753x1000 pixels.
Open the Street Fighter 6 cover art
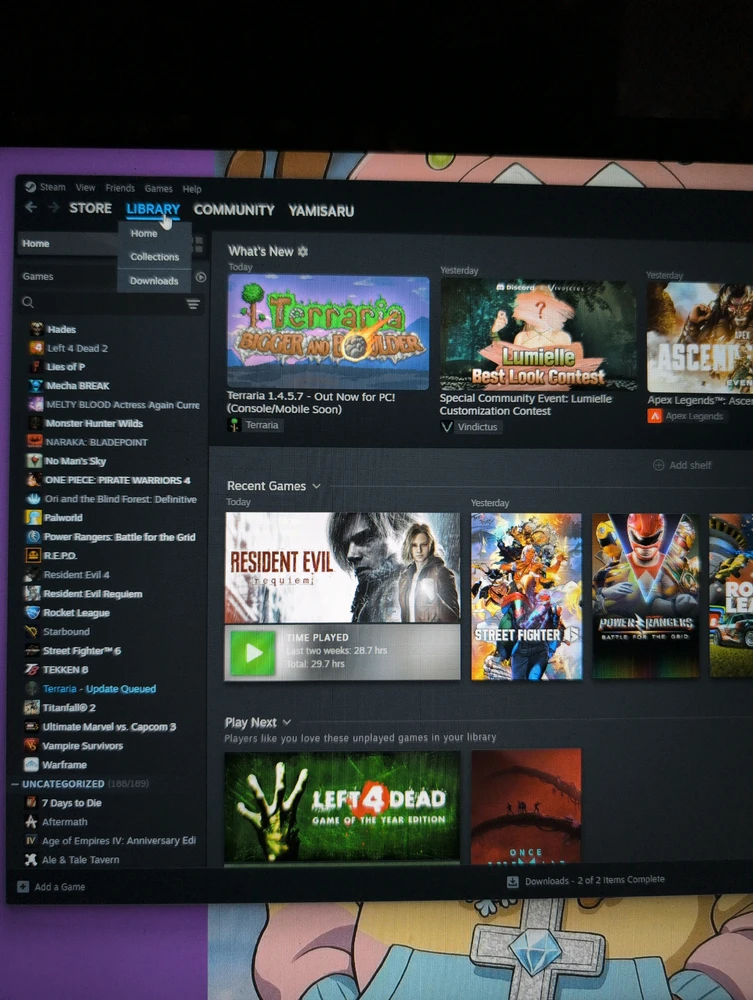(527, 596)
